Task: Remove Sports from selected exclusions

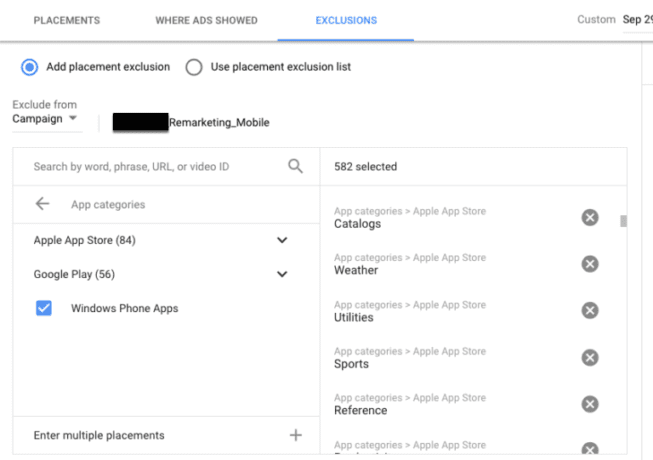Action: [590, 357]
